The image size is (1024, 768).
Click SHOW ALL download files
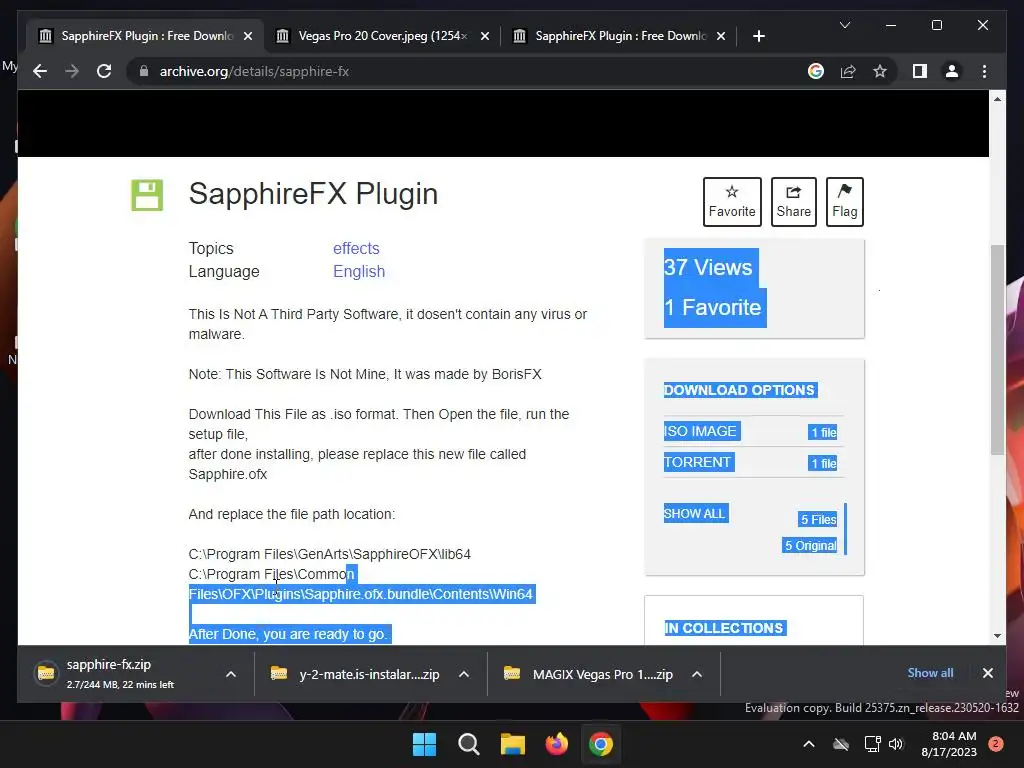pyautogui.click(x=694, y=513)
